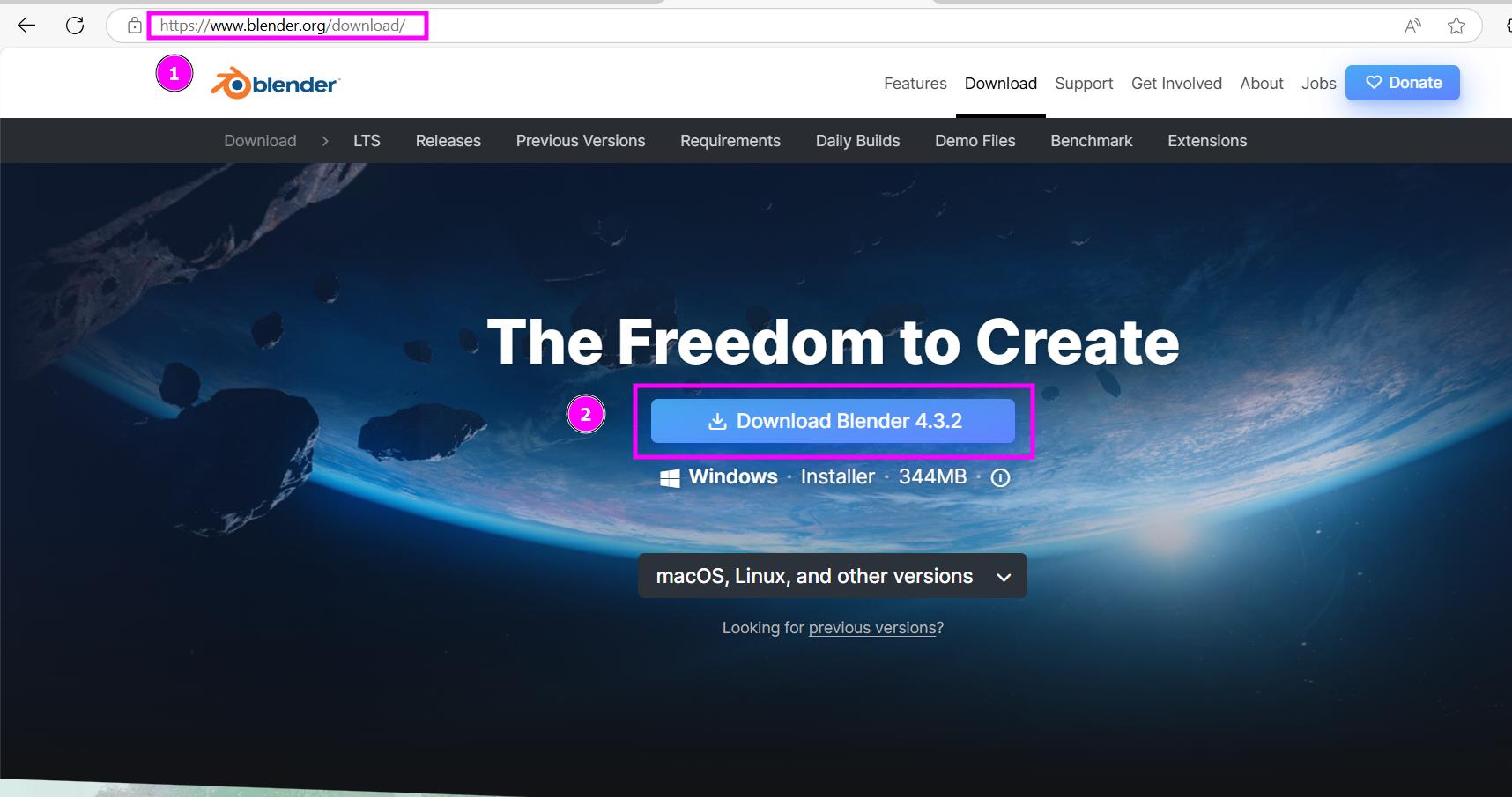Open the Read Aloud icon in address bar
Image resolution: width=1512 pixels, height=797 pixels.
(1412, 26)
